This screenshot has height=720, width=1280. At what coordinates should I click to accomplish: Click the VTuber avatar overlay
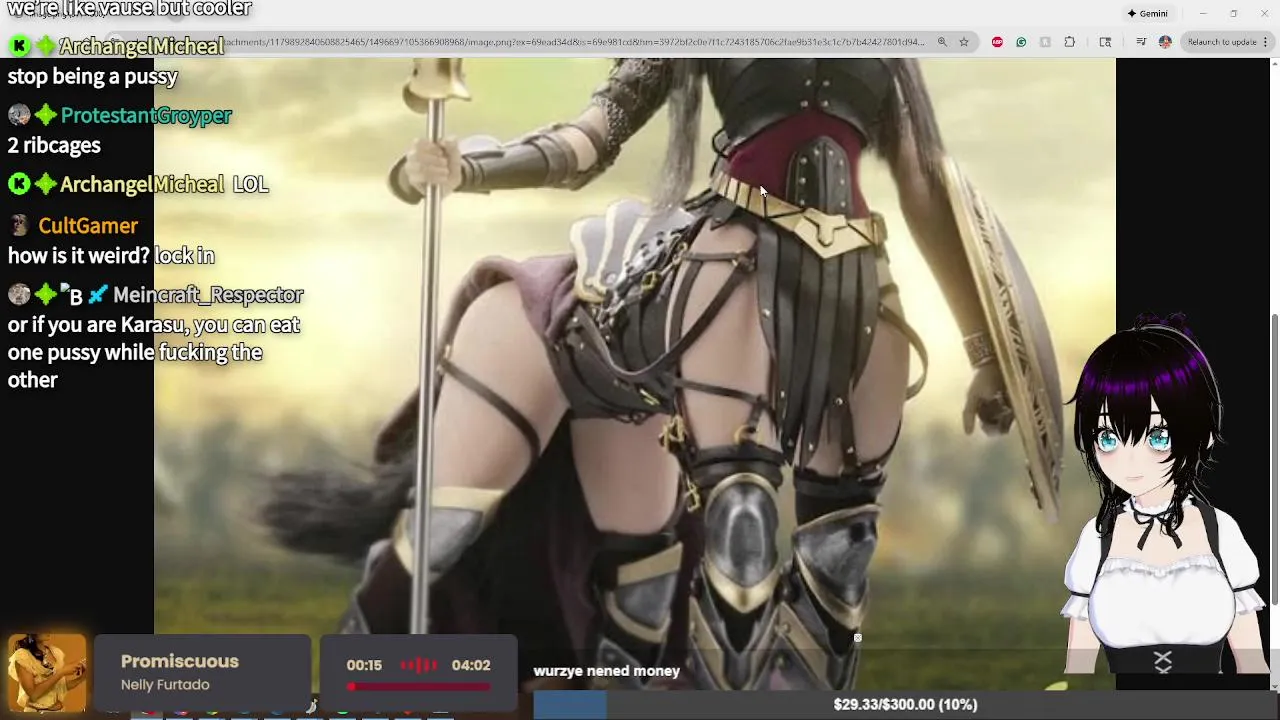[x=1165, y=495]
